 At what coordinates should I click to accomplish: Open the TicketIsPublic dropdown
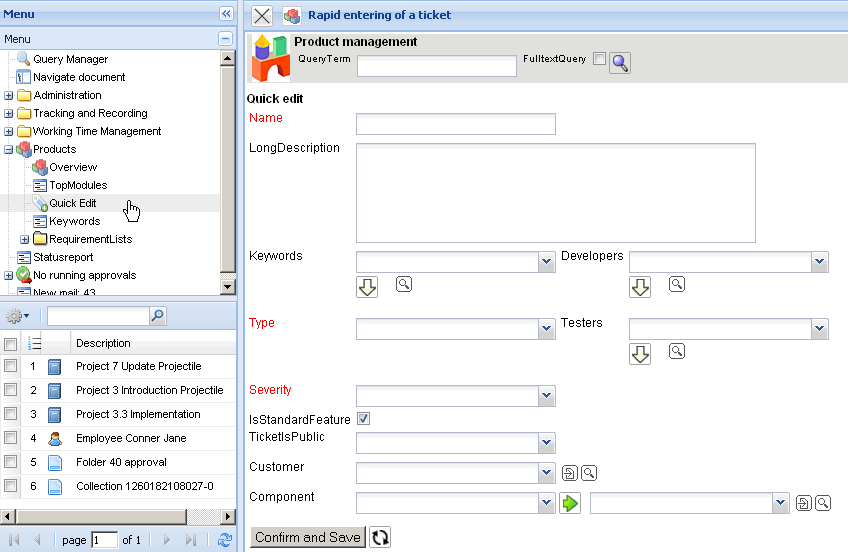(547, 443)
